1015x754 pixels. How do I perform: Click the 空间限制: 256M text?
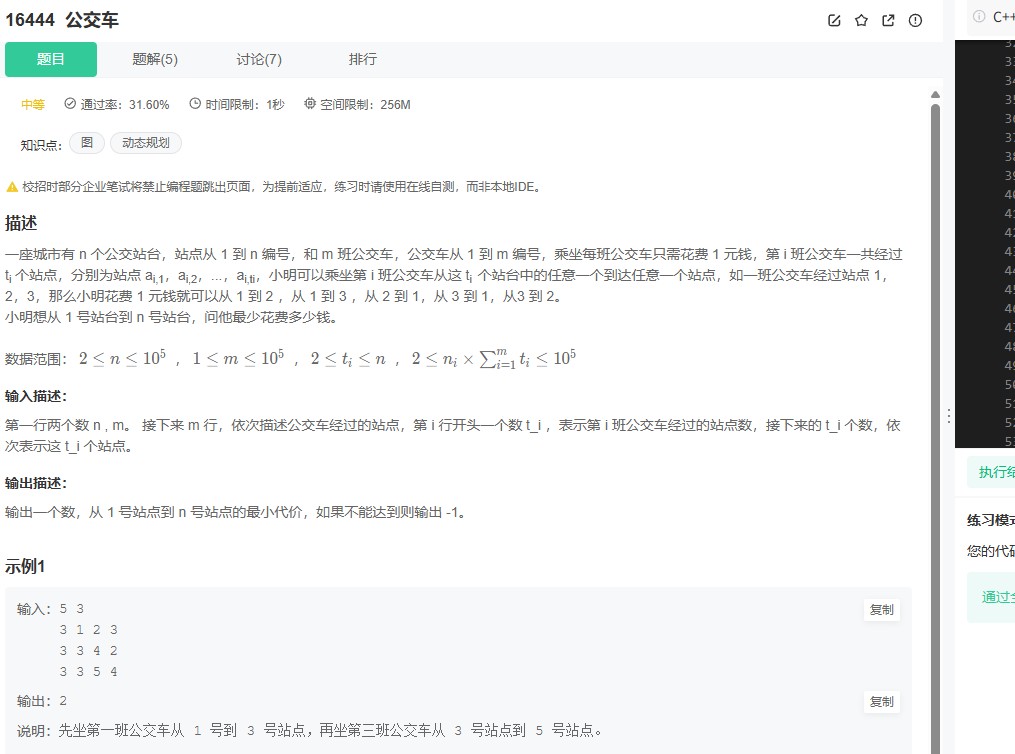coord(365,105)
